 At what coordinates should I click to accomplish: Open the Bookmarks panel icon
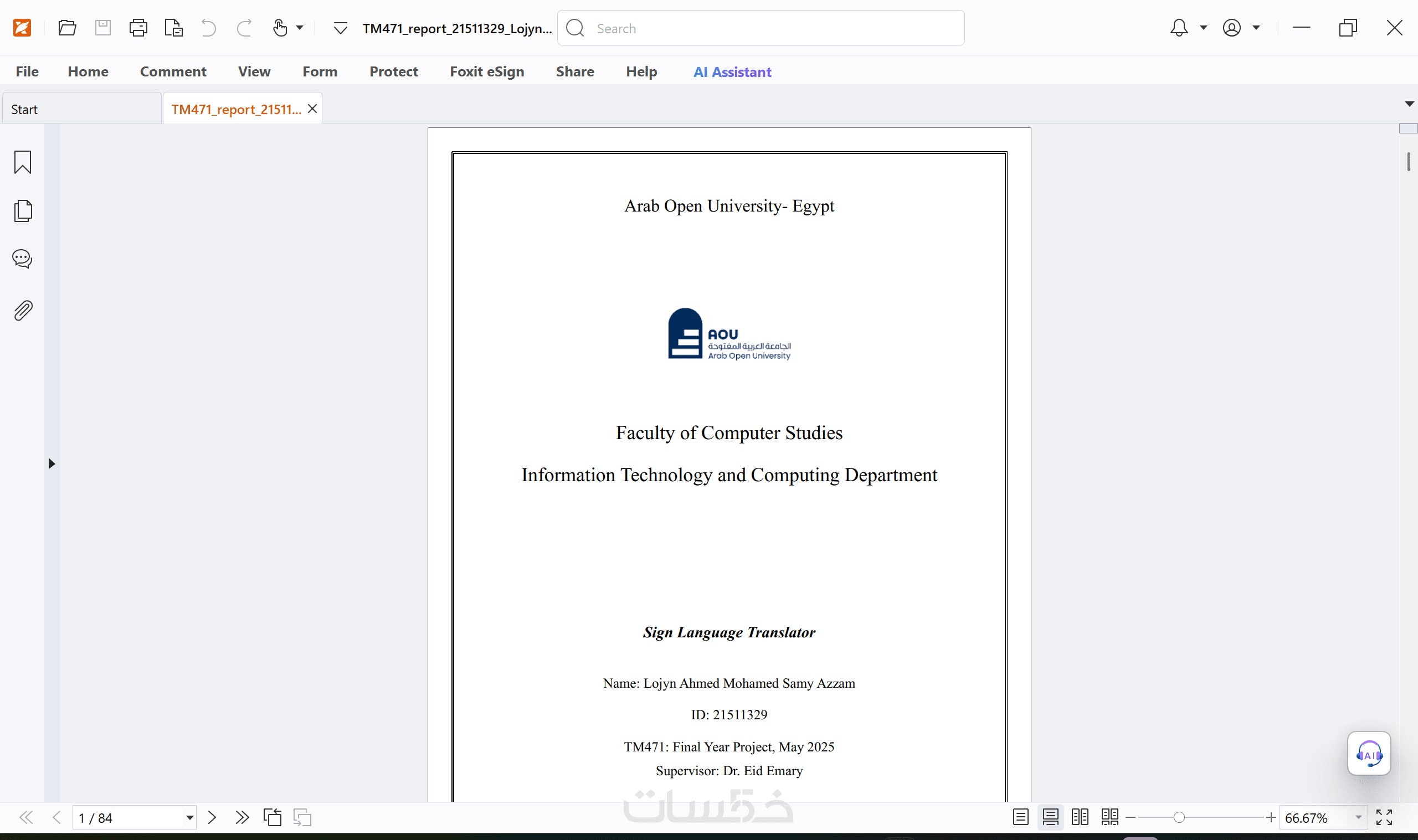23,162
